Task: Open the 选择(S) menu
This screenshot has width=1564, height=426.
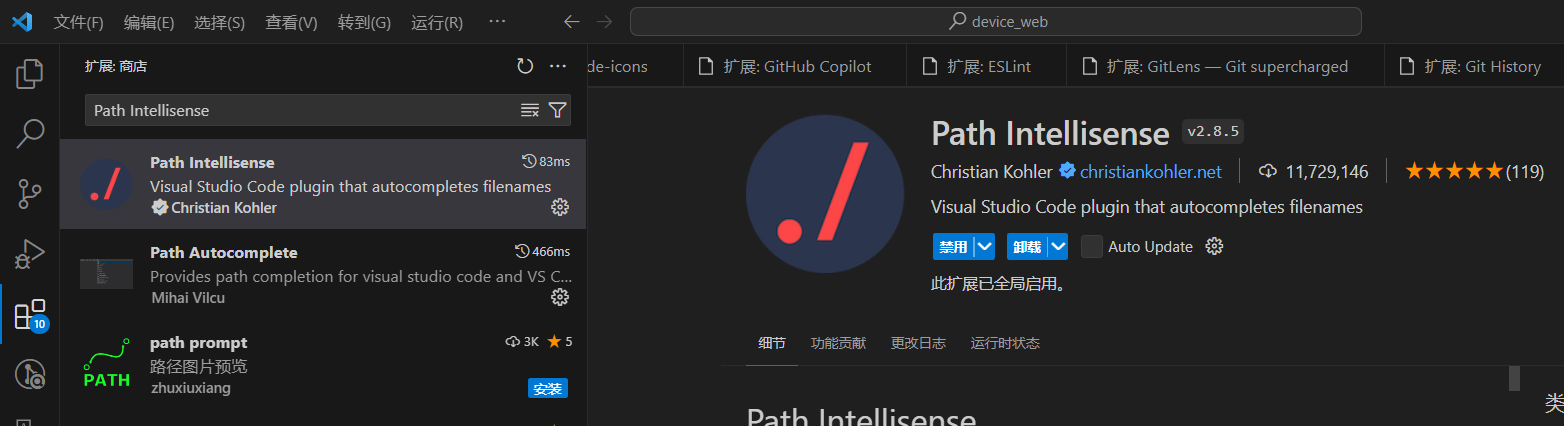Action: click(219, 22)
